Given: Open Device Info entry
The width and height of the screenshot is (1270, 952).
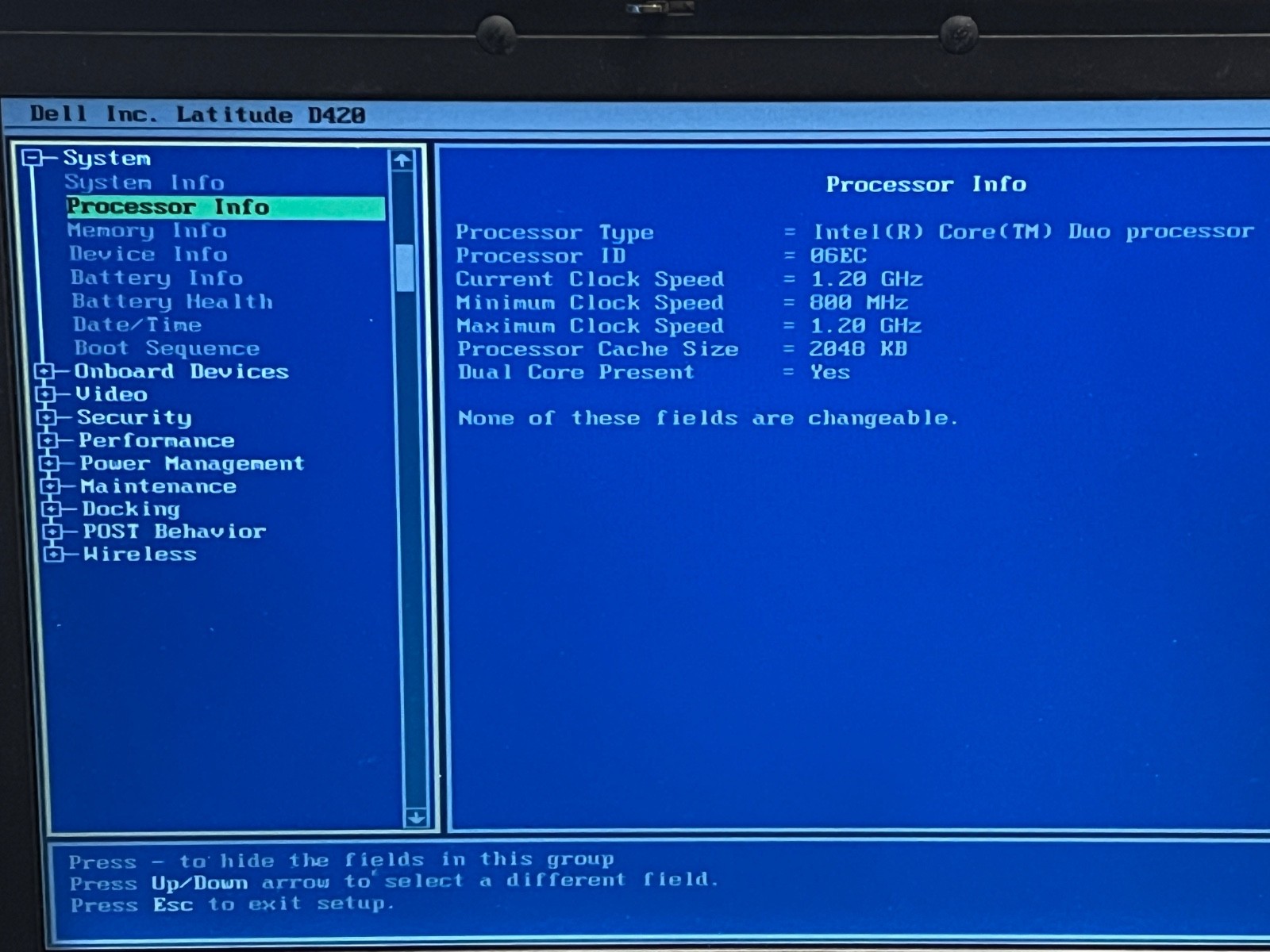Looking at the screenshot, I should [x=148, y=254].
